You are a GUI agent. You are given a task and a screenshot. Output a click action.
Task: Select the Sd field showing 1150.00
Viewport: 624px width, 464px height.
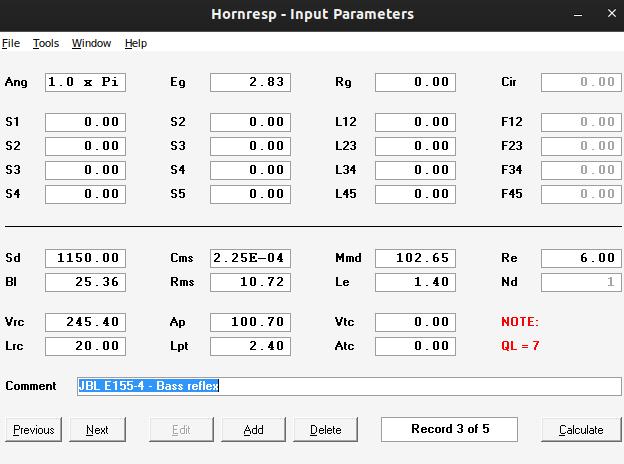86,258
